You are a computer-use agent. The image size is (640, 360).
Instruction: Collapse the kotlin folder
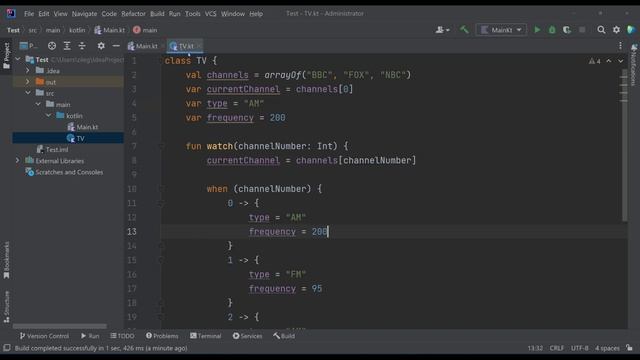coord(48,116)
